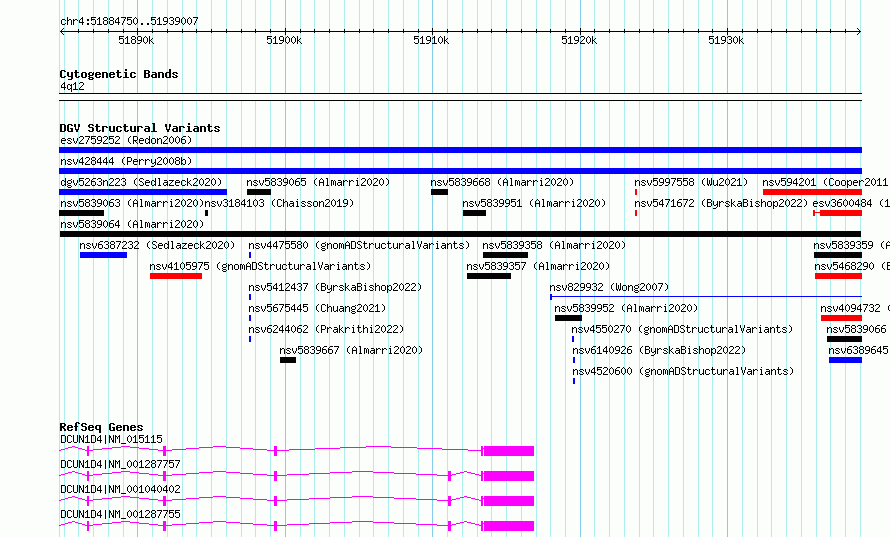This screenshot has width=890, height=537.
Task: Open nsv4550270 (gnomADStructuralVariants) label
Action: point(682,329)
